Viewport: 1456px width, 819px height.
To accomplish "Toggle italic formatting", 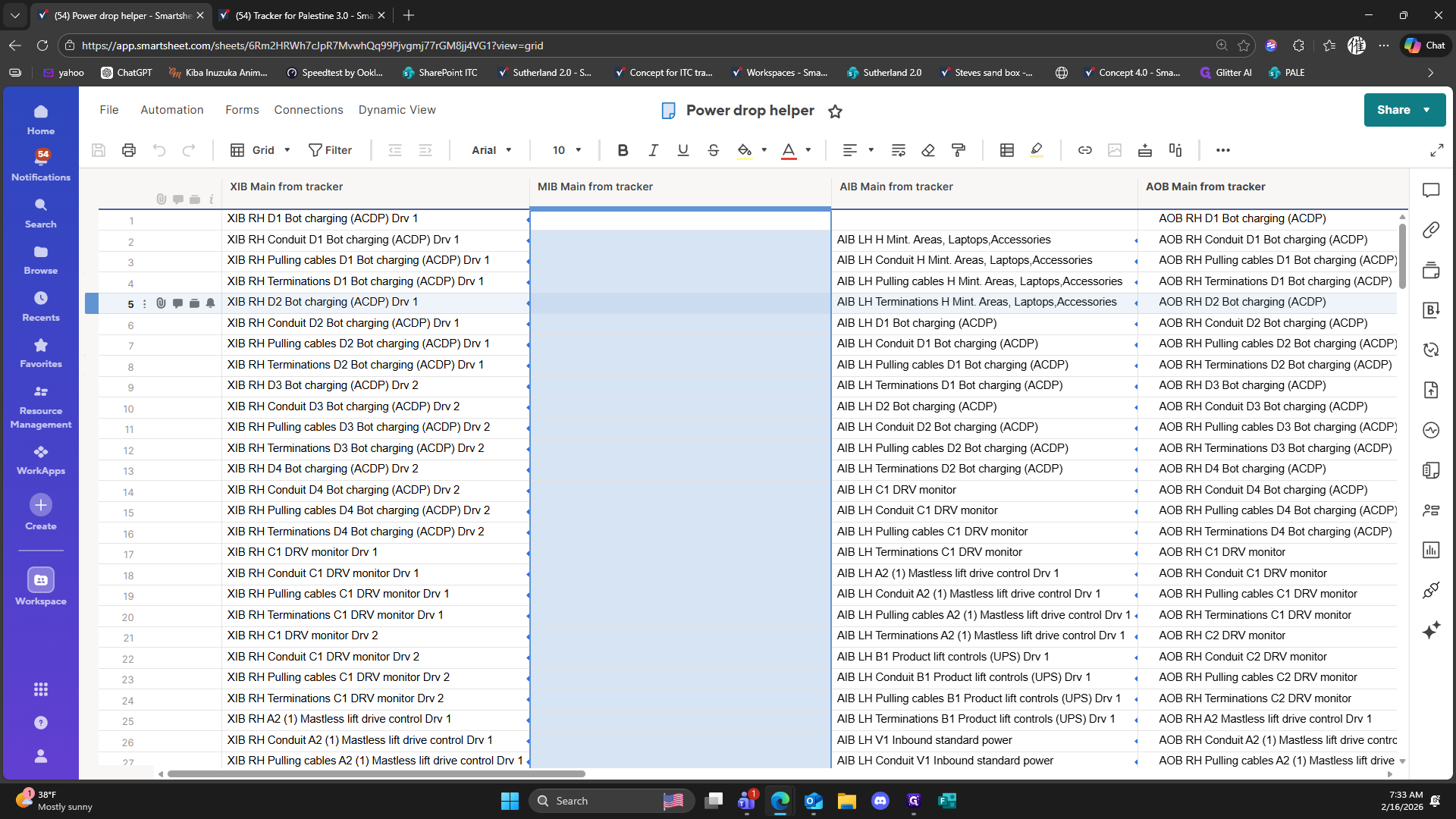I will (653, 150).
